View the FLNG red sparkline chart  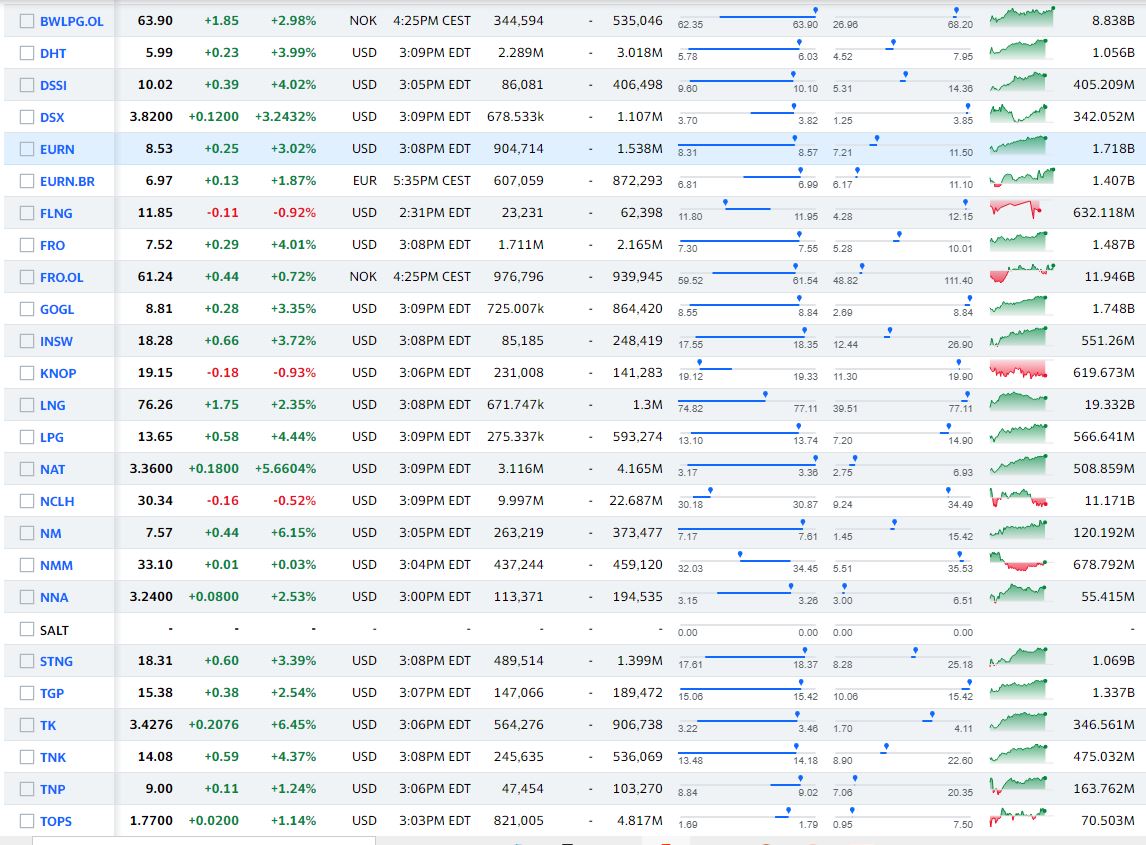pos(1018,210)
